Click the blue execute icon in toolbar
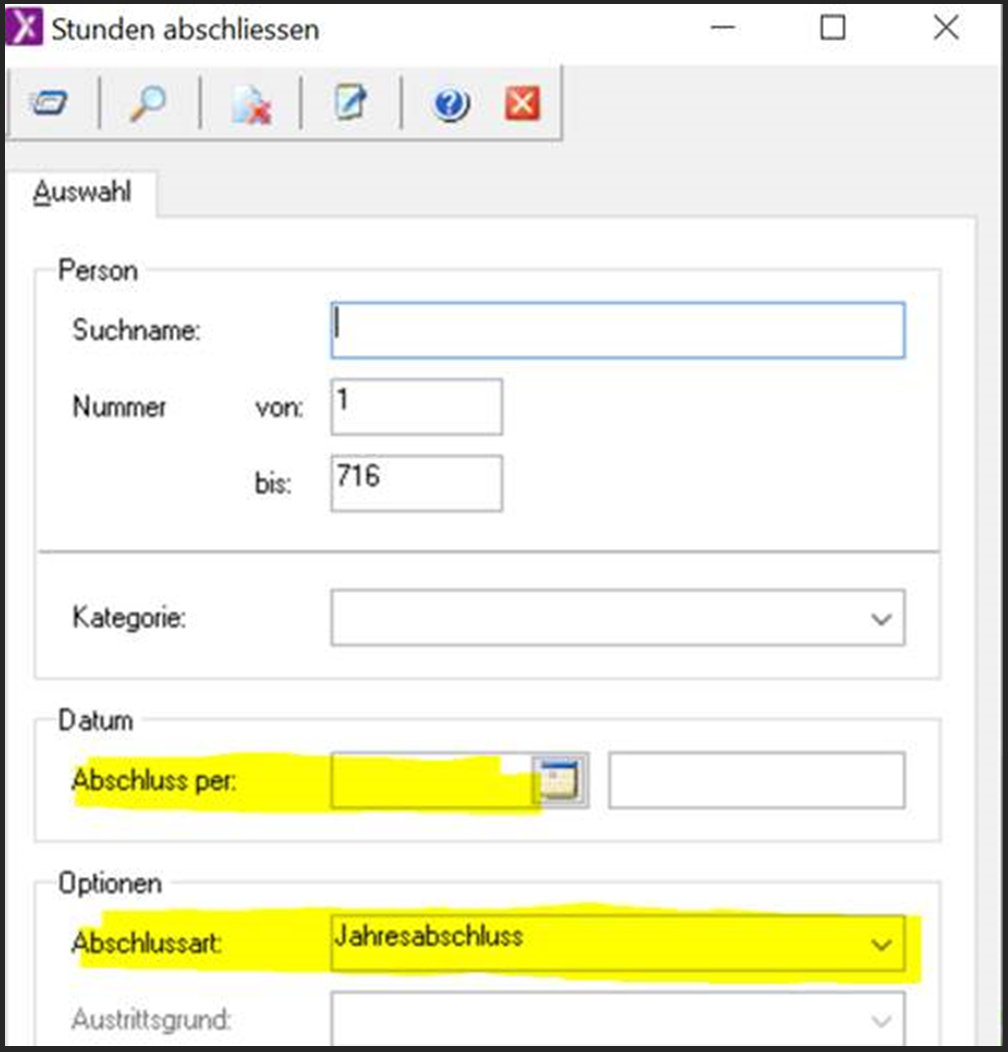 point(48,103)
